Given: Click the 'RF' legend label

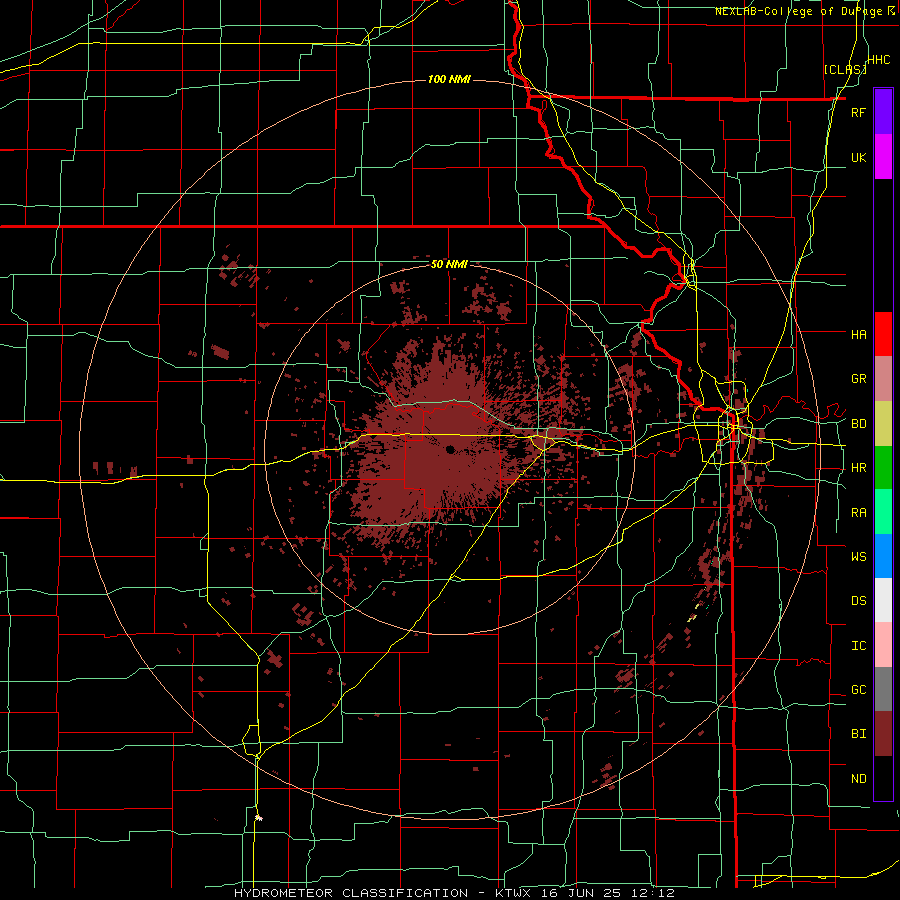Looking at the screenshot, I should [x=858, y=112].
